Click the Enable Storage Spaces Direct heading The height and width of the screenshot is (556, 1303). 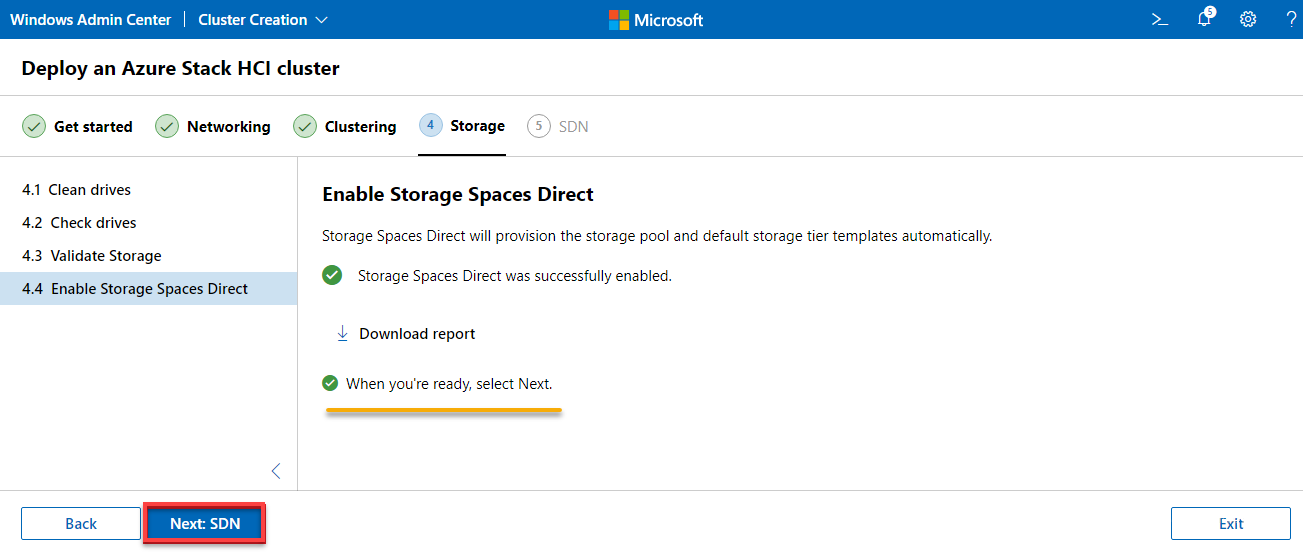tap(458, 195)
